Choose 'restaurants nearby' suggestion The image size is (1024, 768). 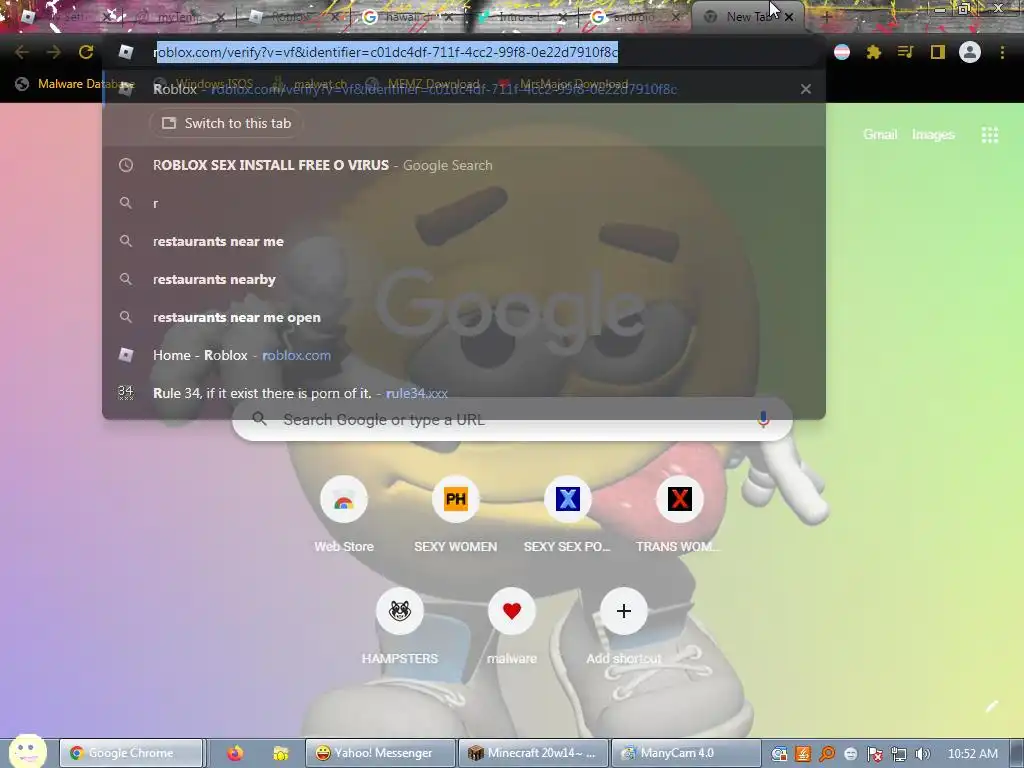click(464, 280)
